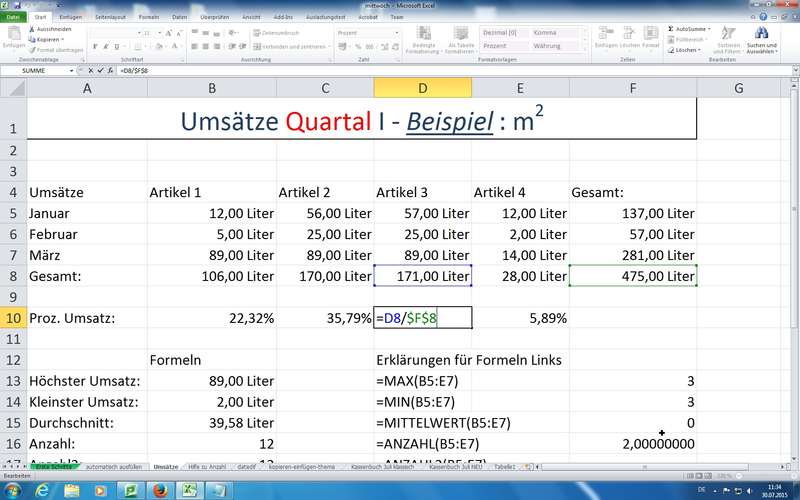The image size is (800, 500).
Task: Click the accounting number format icon
Action: point(342,46)
